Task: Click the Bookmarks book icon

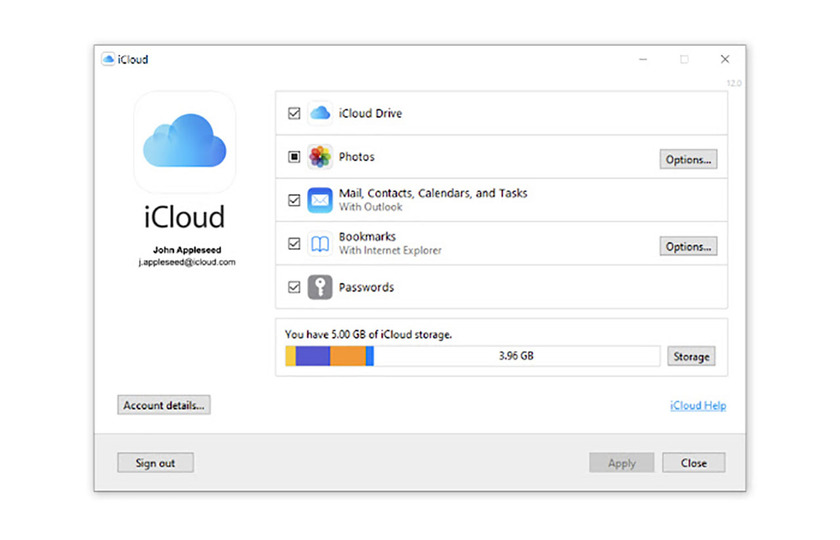Action: [320, 244]
